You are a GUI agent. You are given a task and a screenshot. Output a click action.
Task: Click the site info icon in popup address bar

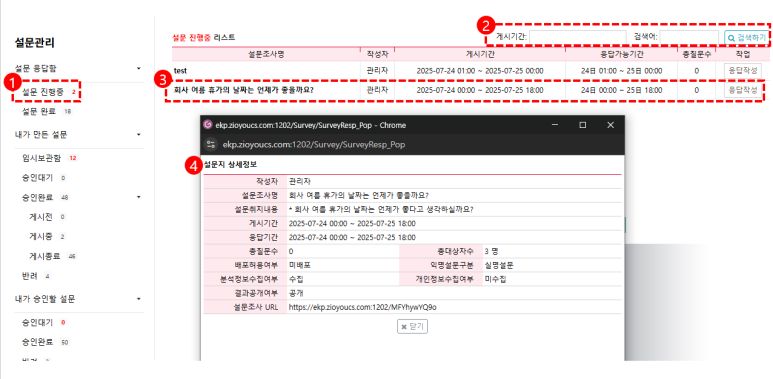tap(211, 144)
